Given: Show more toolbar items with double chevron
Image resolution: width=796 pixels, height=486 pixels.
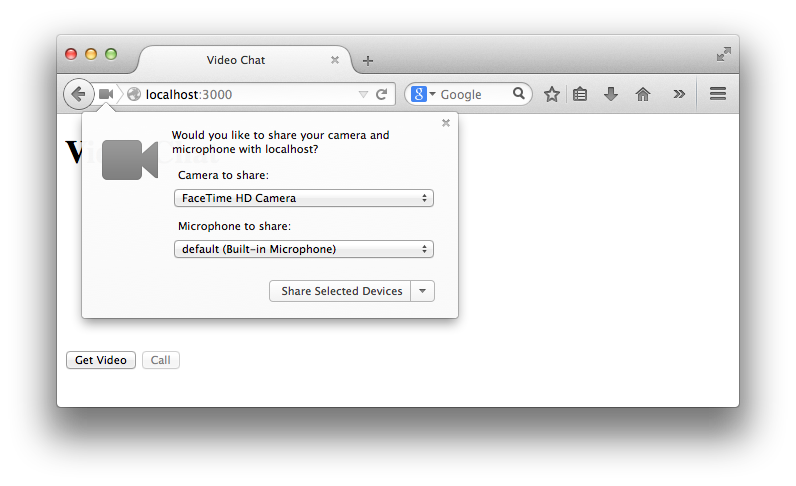Looking at the screenshot, I should (679, 94).
